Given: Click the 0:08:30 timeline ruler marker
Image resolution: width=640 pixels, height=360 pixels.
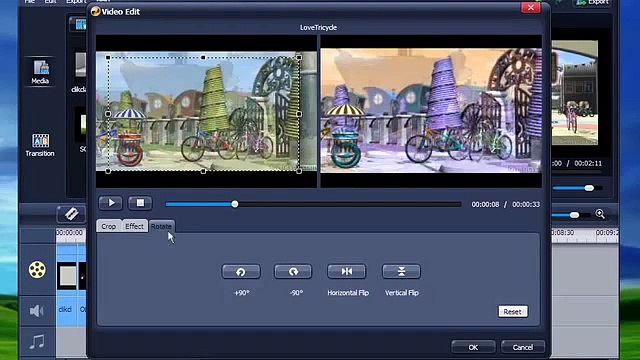Looking at the screenshot, I should pyautogui.click(x=563, y=232).
